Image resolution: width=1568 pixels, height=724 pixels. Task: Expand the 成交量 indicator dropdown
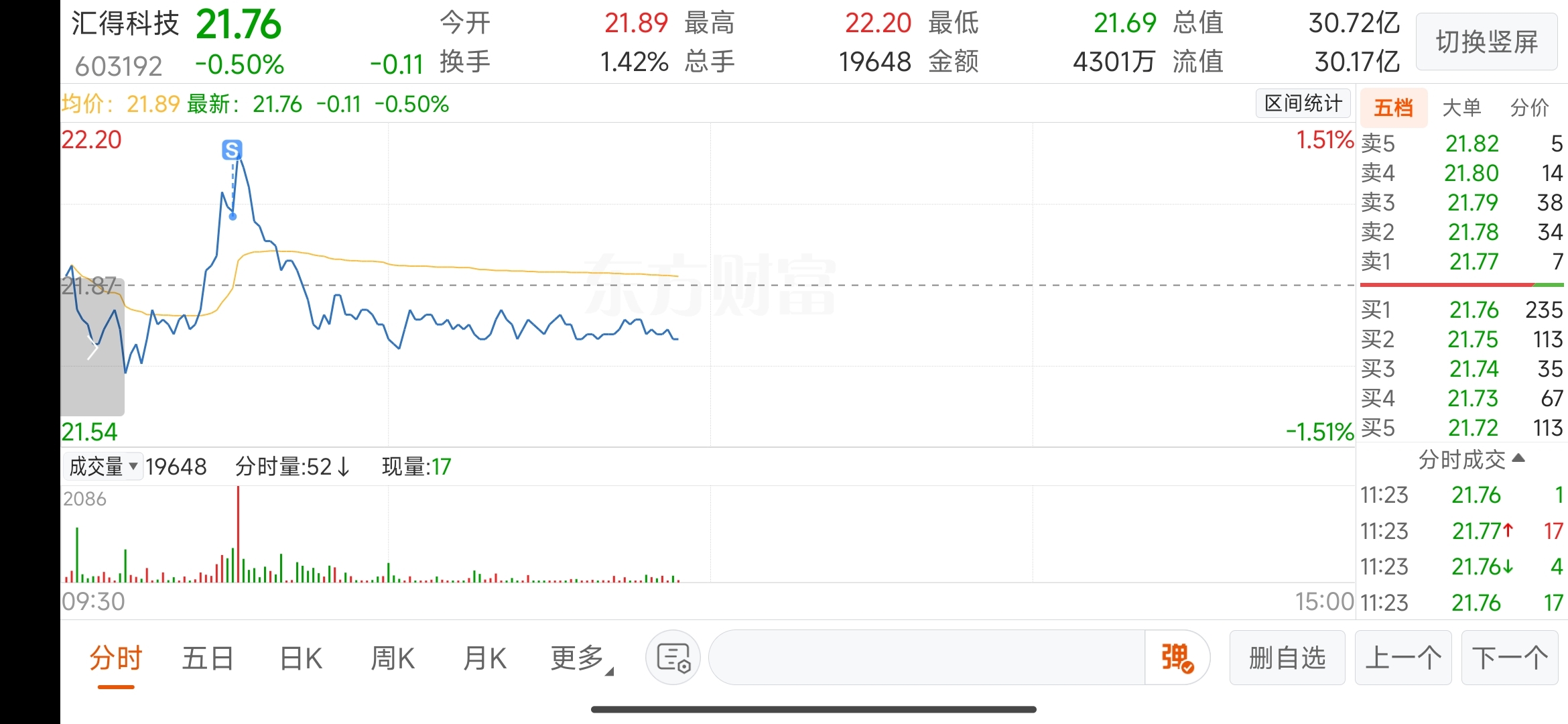103,466
